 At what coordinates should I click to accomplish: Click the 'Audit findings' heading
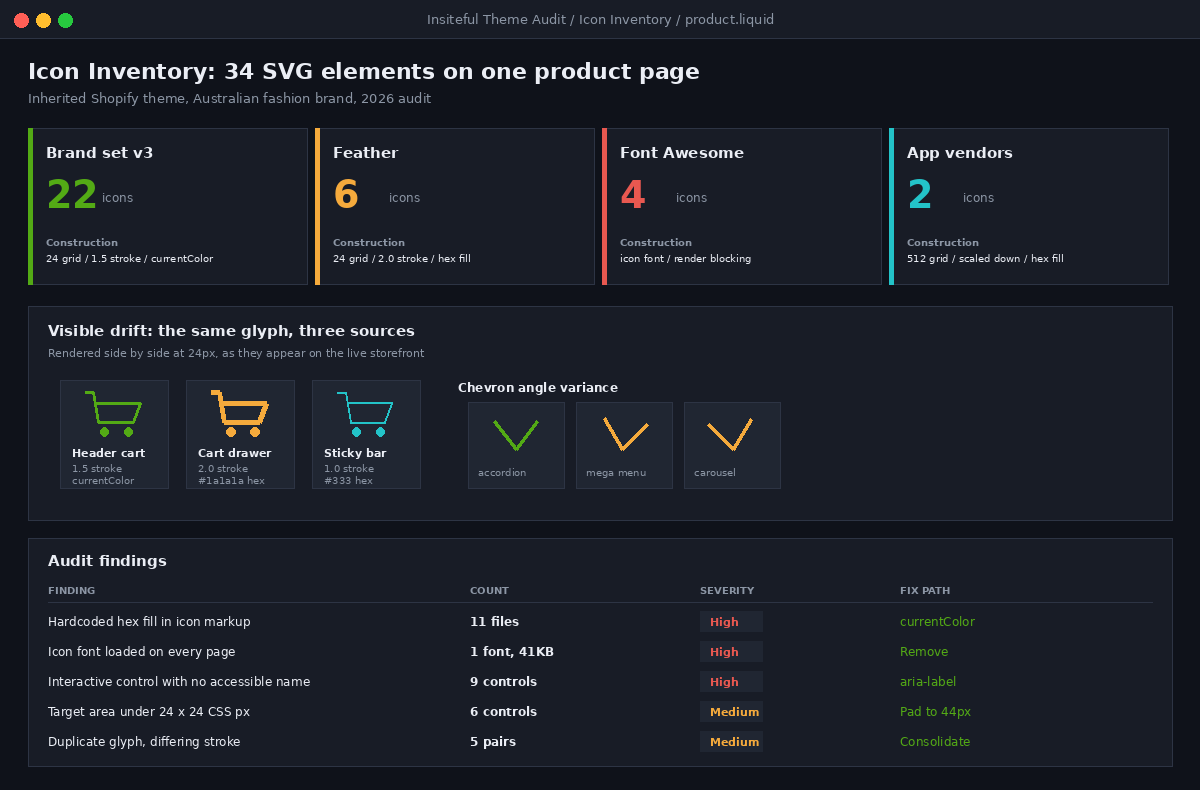pyautogui.click(x=107, y=561)
